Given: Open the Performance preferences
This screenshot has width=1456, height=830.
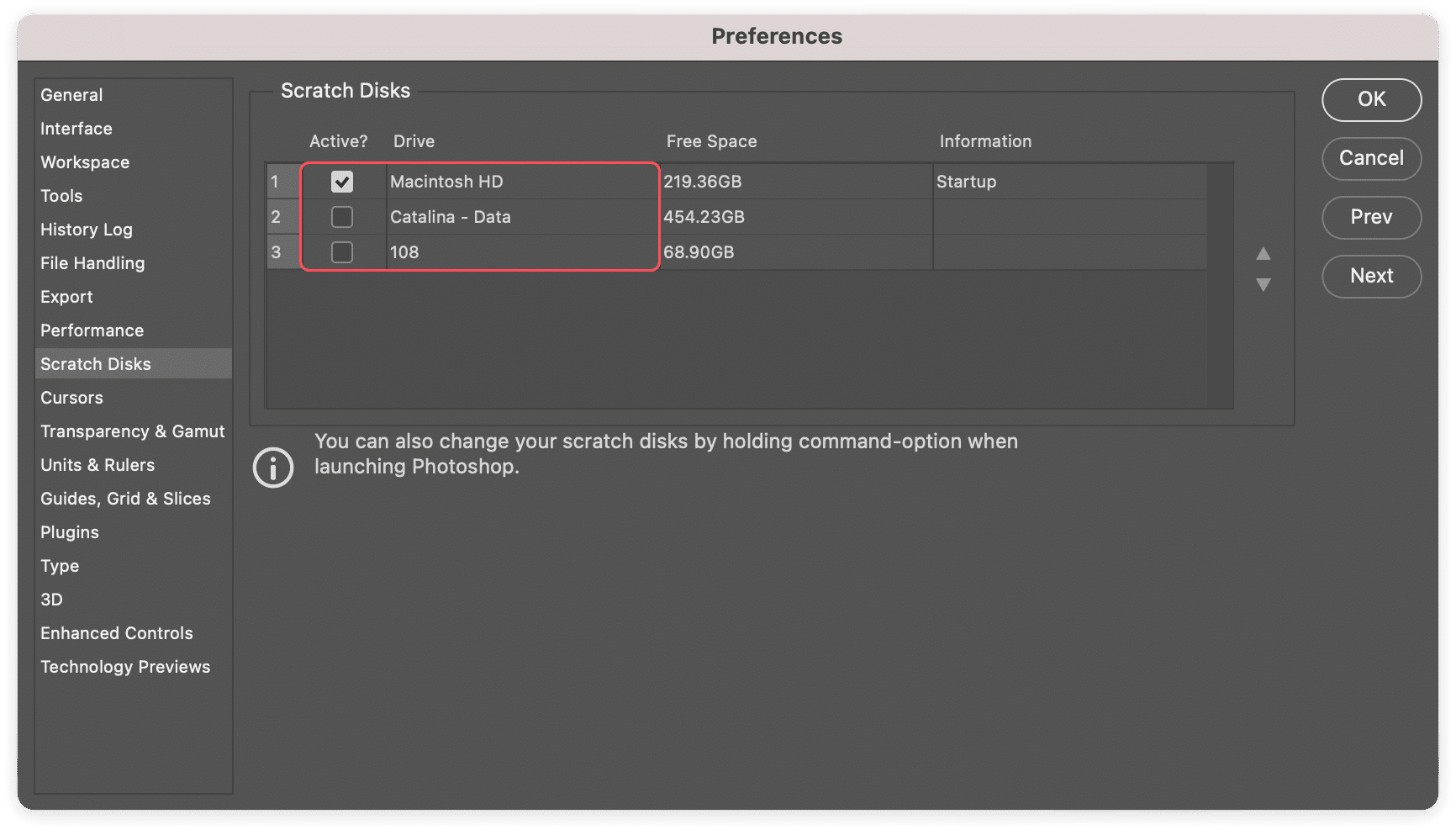Looking at the screenshot, I should (x=92, y=330).
